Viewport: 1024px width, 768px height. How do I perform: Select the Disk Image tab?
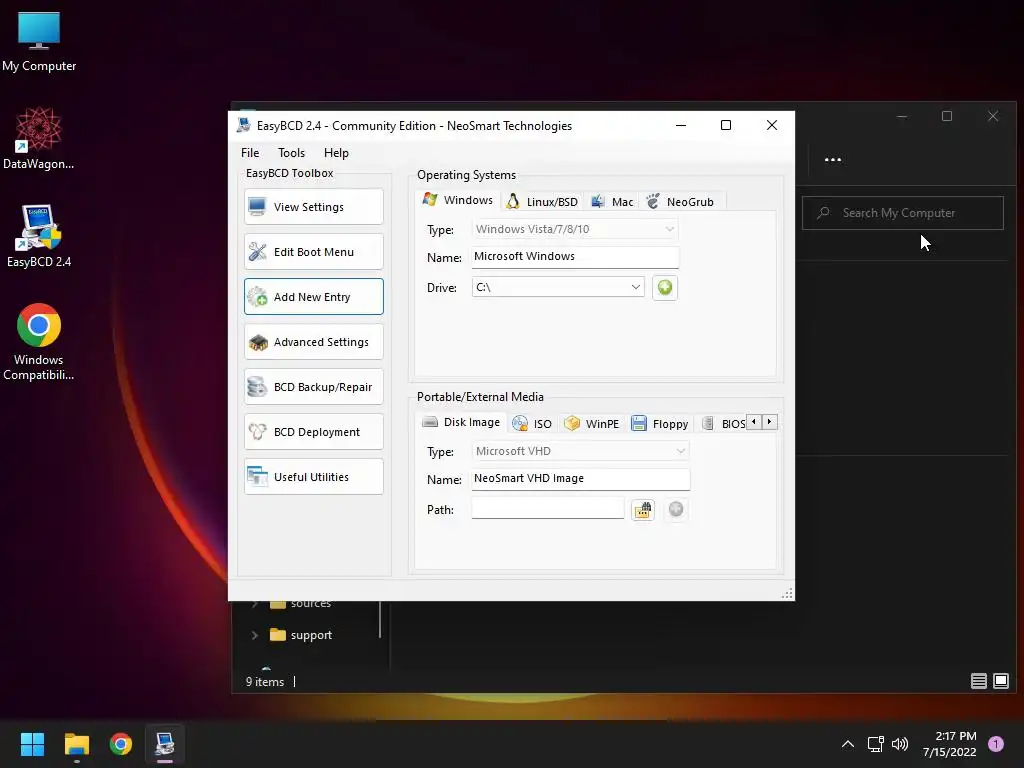(461, 422)
